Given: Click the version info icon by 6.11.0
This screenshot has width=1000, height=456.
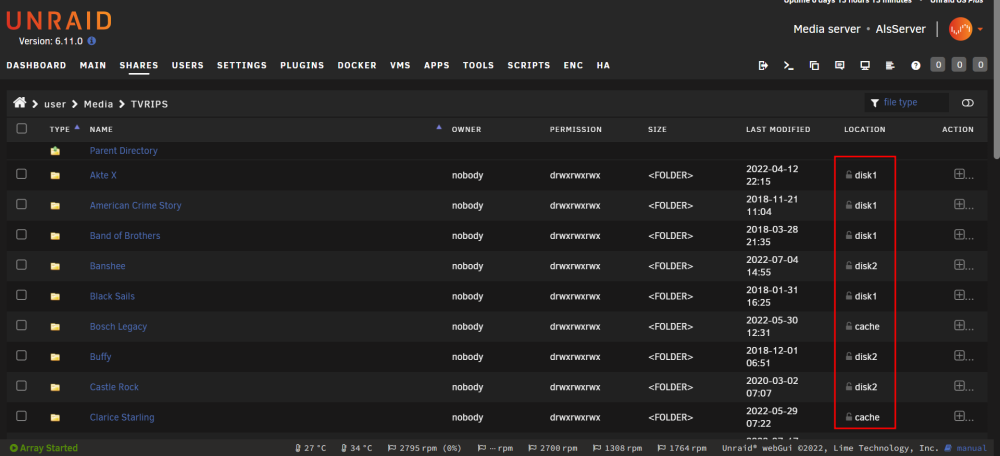Looking at the screenshot, I should (x=92, y=41).
